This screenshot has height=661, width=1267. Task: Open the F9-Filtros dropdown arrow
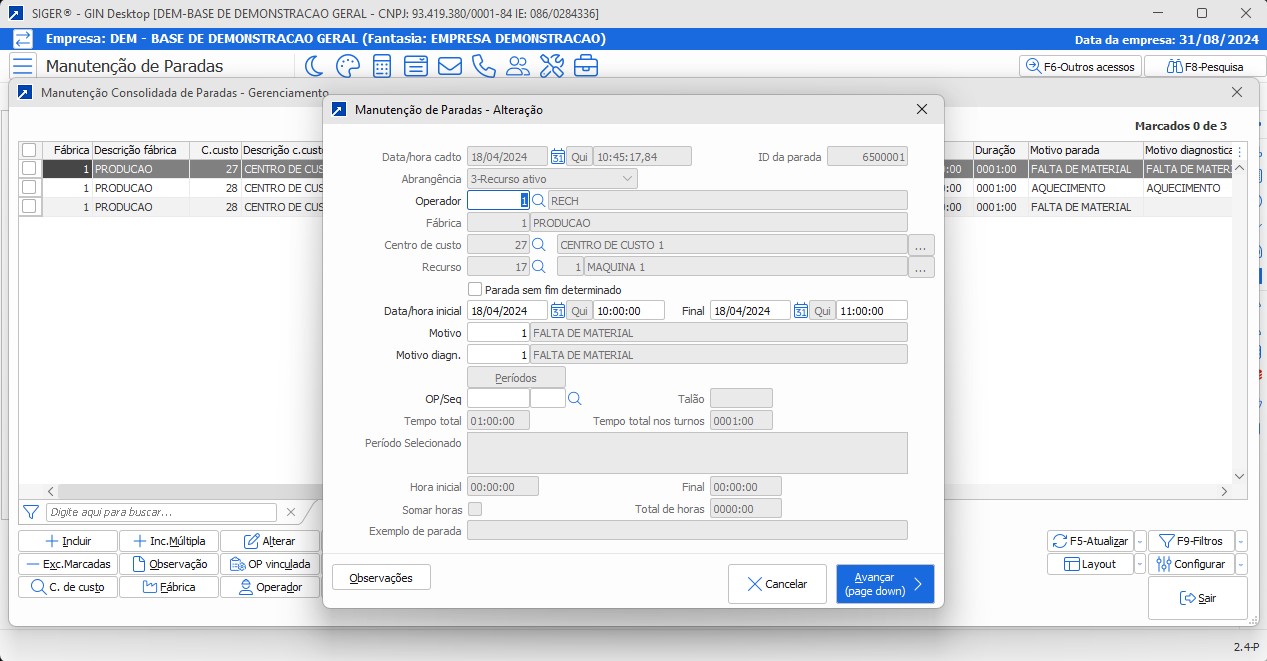click(1241, 541)
